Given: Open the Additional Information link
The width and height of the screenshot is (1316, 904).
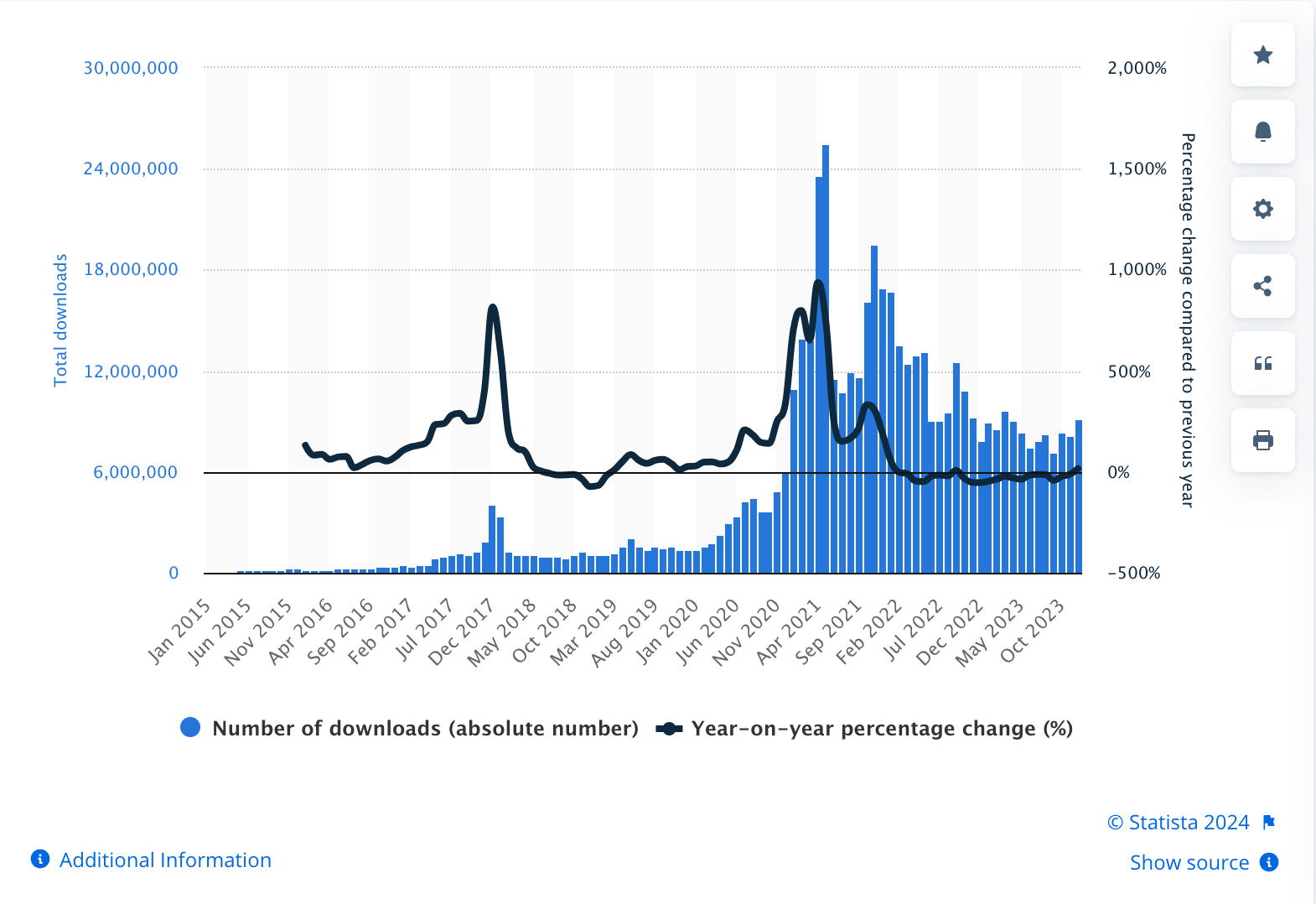Looking at the screenshot, I should click(165, 860).
